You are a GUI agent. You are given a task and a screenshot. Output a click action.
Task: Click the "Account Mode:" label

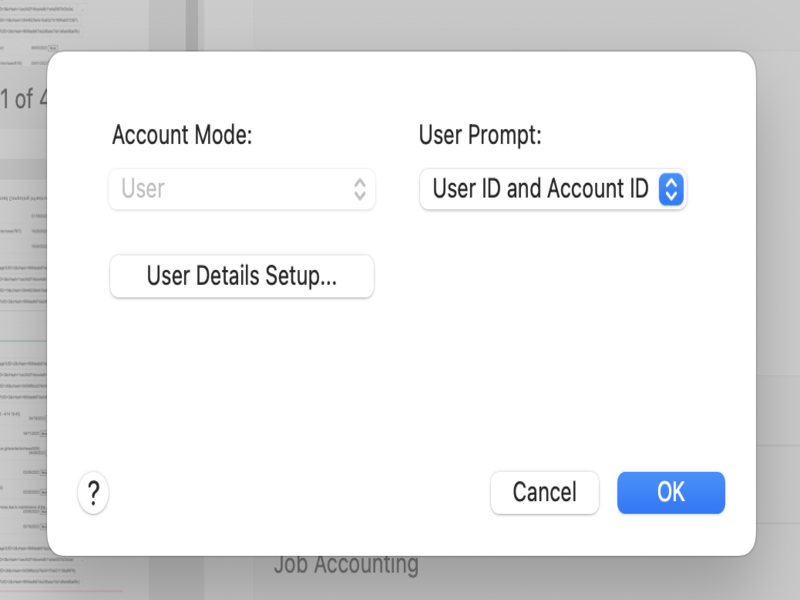(x=182, y=135)
